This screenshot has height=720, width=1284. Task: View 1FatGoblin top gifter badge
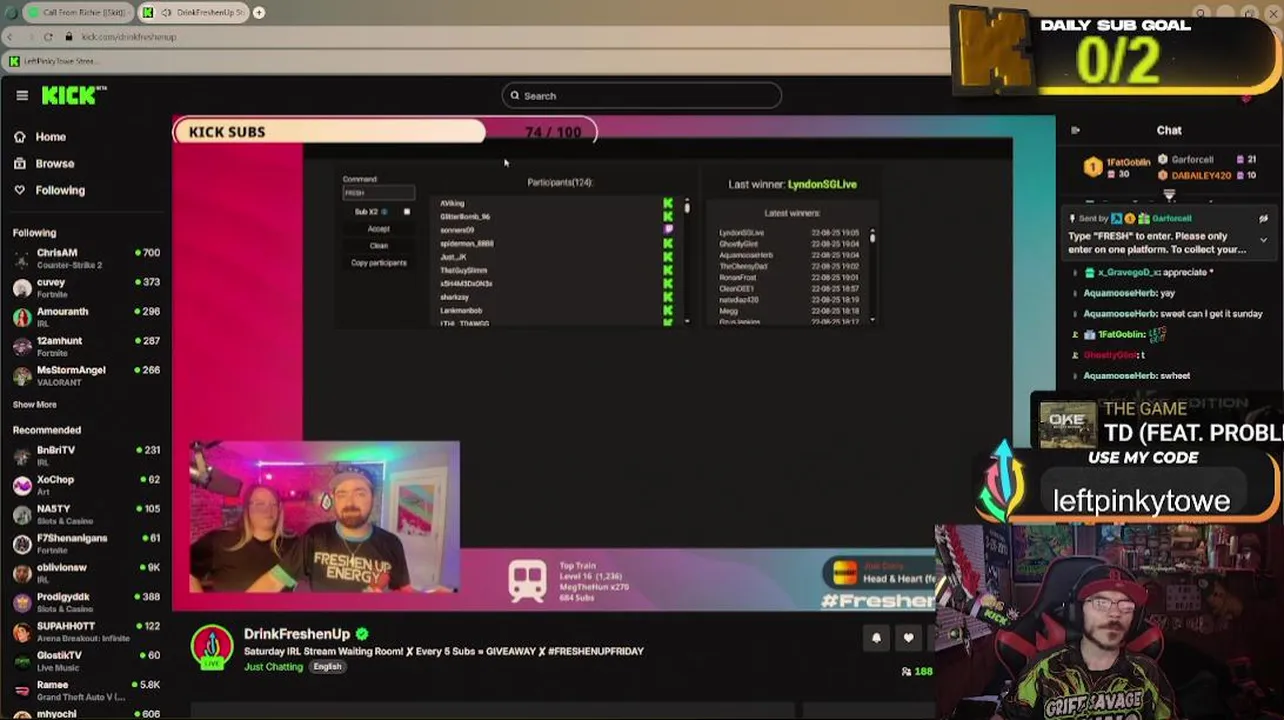click(1093, 167)
